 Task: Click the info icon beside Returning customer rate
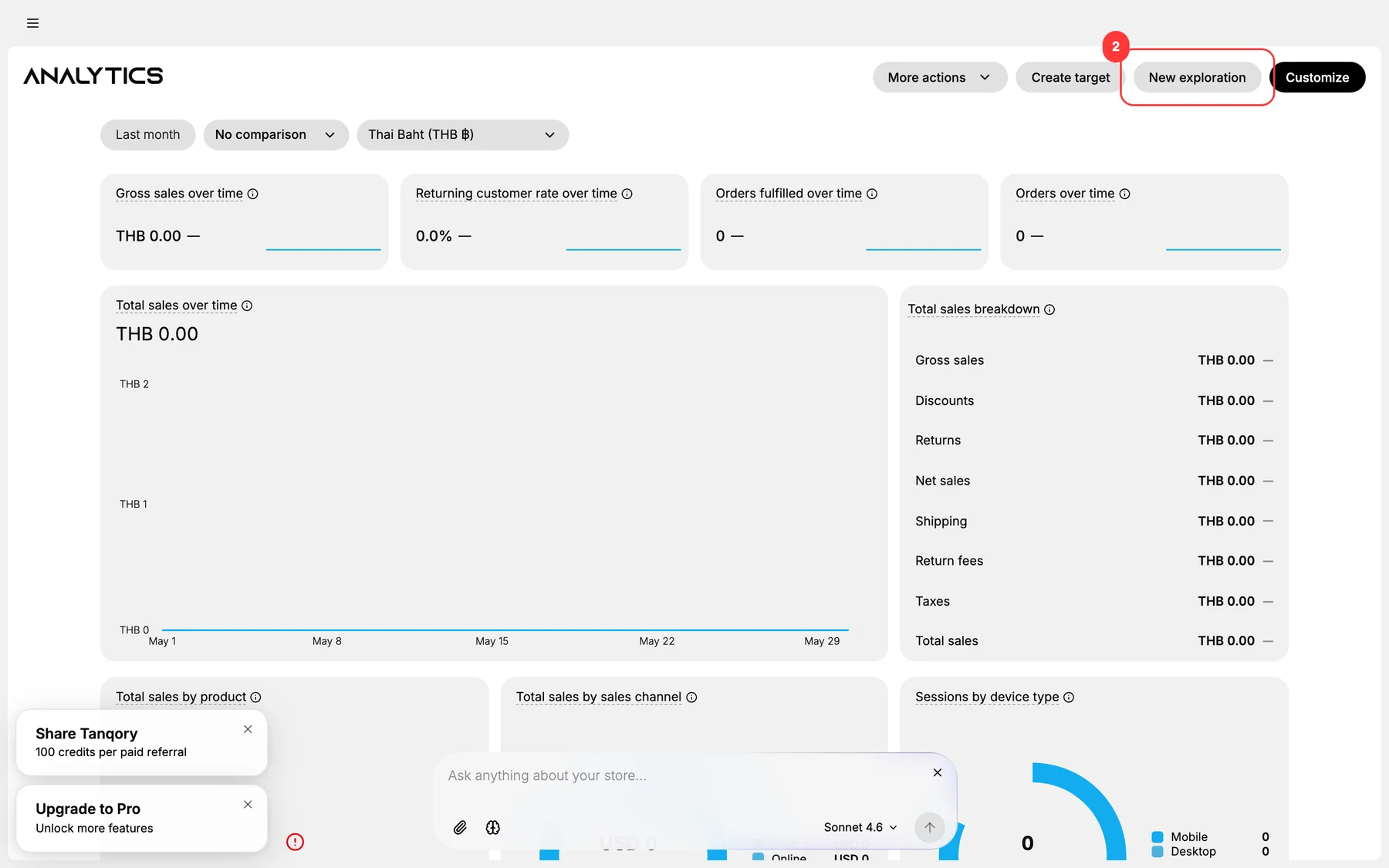pyautogui.click(x=627, y=194)
